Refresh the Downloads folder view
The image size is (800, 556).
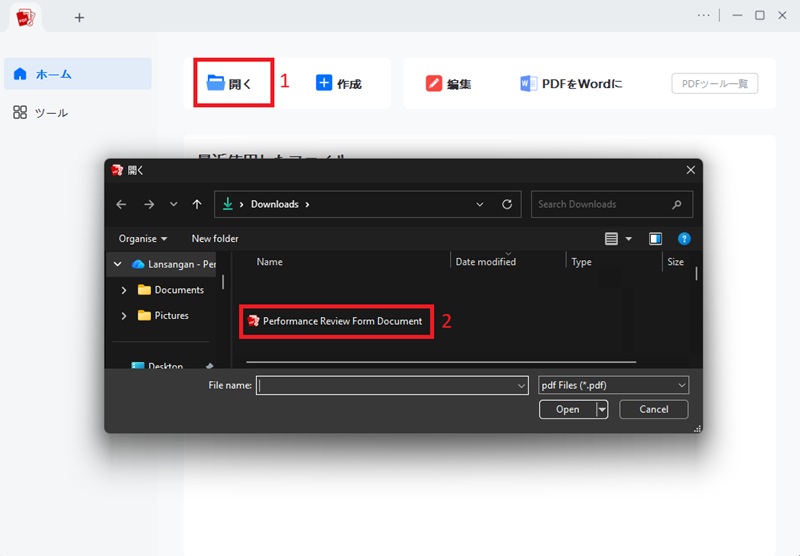coord(507,205)
